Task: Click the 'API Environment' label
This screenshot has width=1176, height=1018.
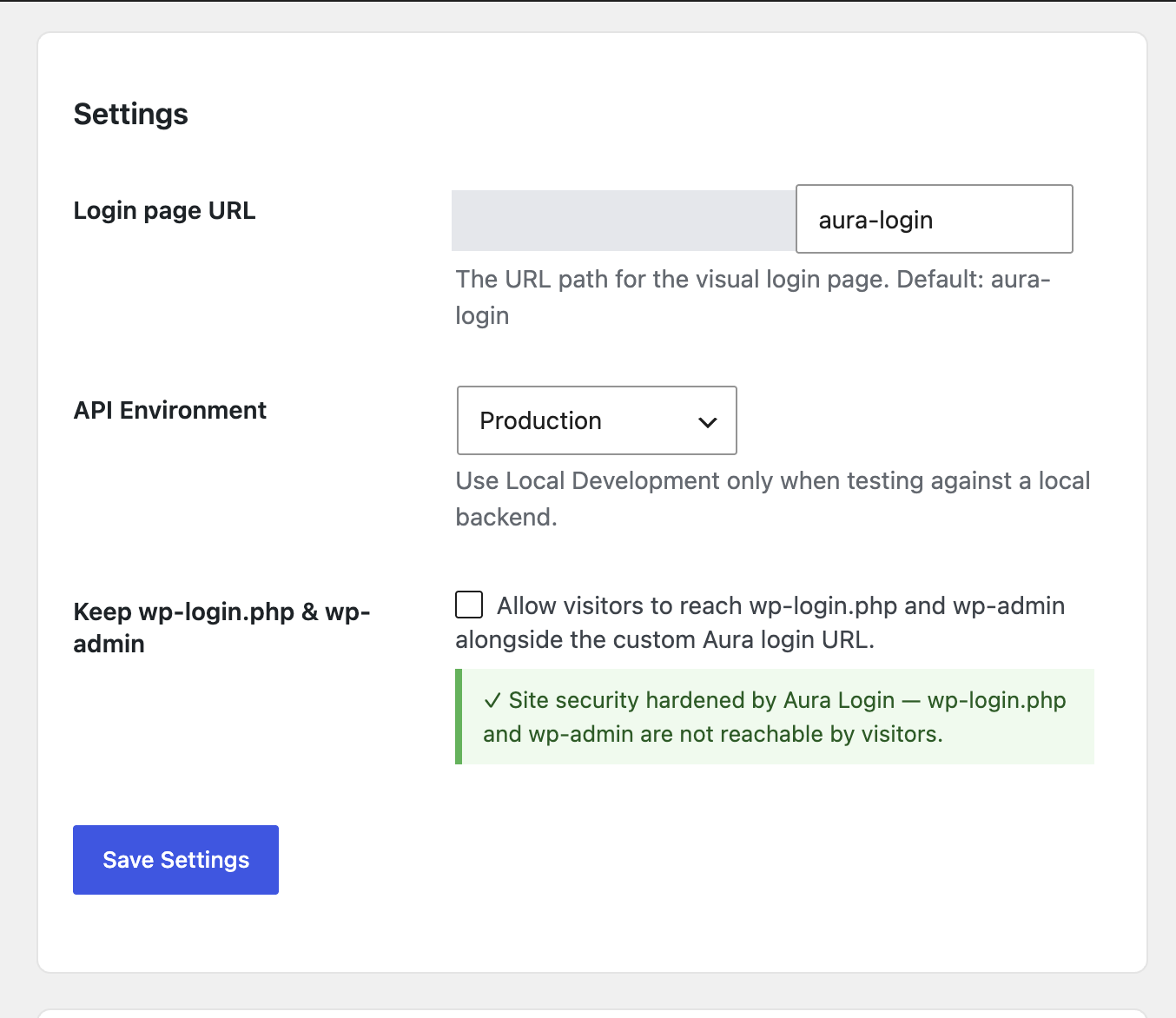Action: pos(170,410)
